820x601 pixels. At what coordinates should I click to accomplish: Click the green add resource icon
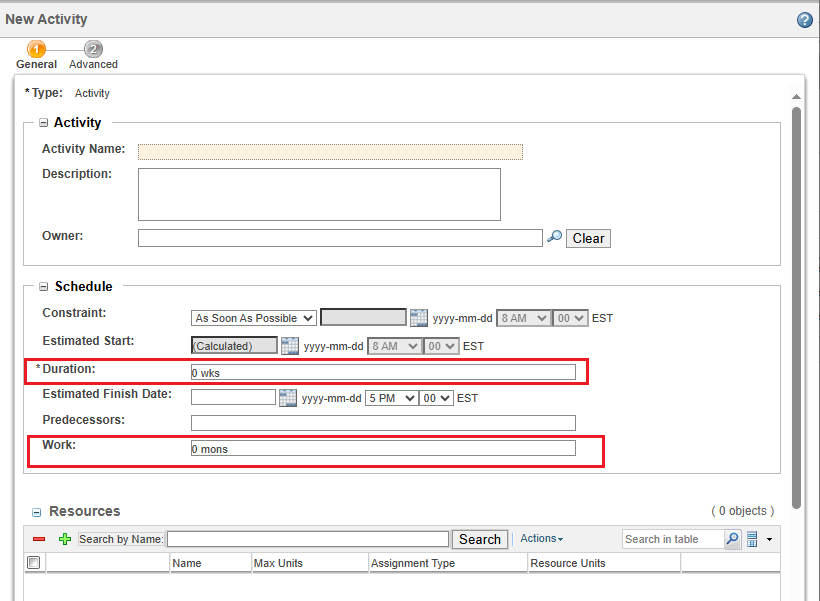(65, 539)
